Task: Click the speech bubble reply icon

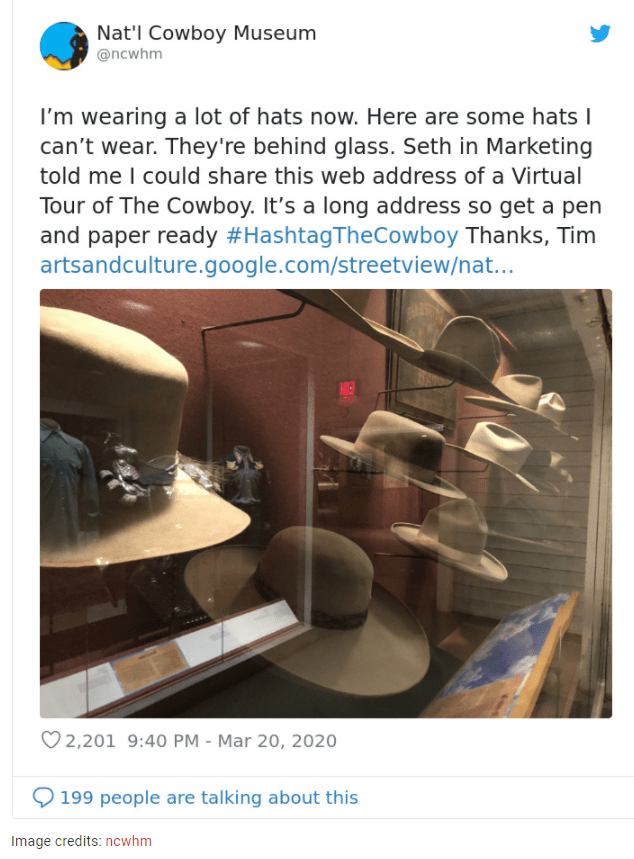Action: pyautogui.click(x=43, y=798)
